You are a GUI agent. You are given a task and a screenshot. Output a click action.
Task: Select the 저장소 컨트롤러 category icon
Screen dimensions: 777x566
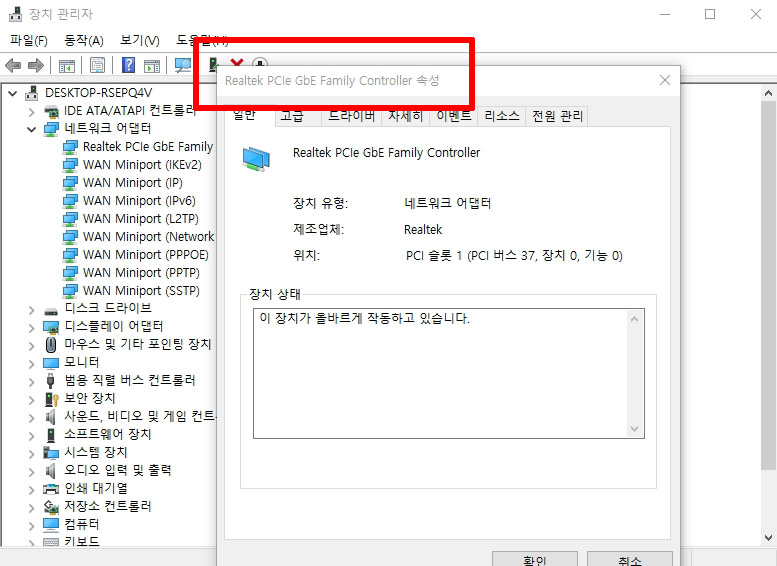51,507
